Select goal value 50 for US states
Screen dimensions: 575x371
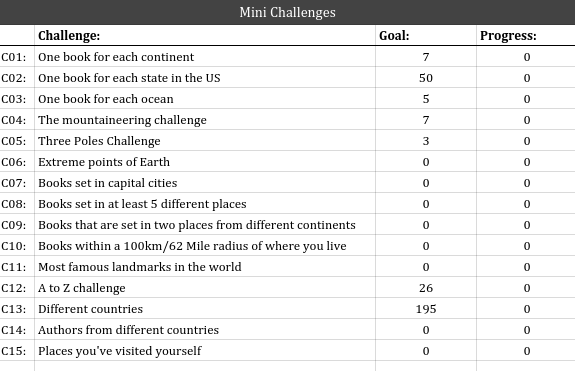pos(426,78)
